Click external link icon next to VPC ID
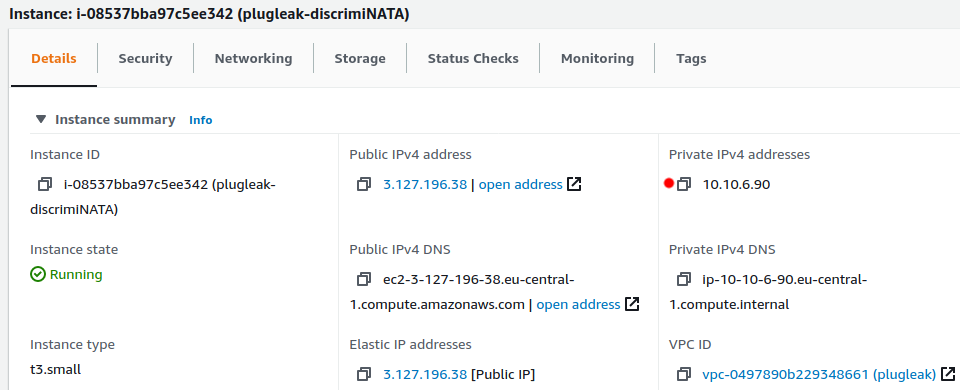Screen dimensions: 960x390 (948, 374)
